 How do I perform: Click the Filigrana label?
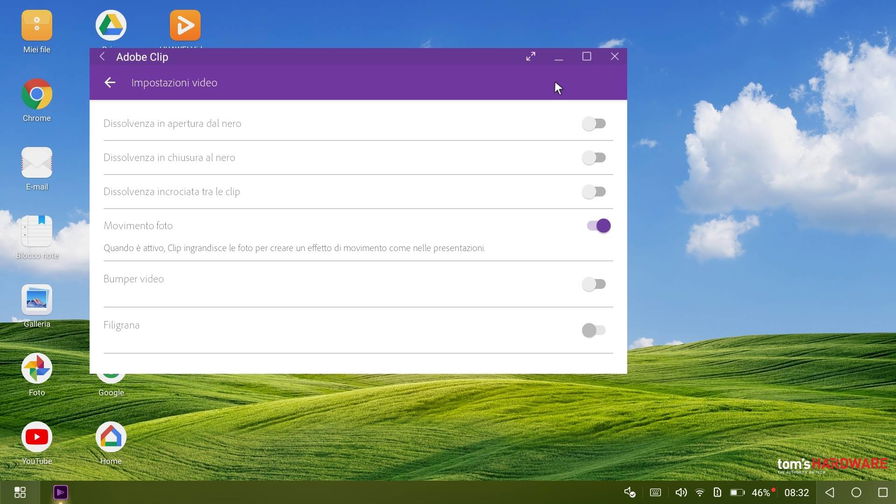coord(121,325)
